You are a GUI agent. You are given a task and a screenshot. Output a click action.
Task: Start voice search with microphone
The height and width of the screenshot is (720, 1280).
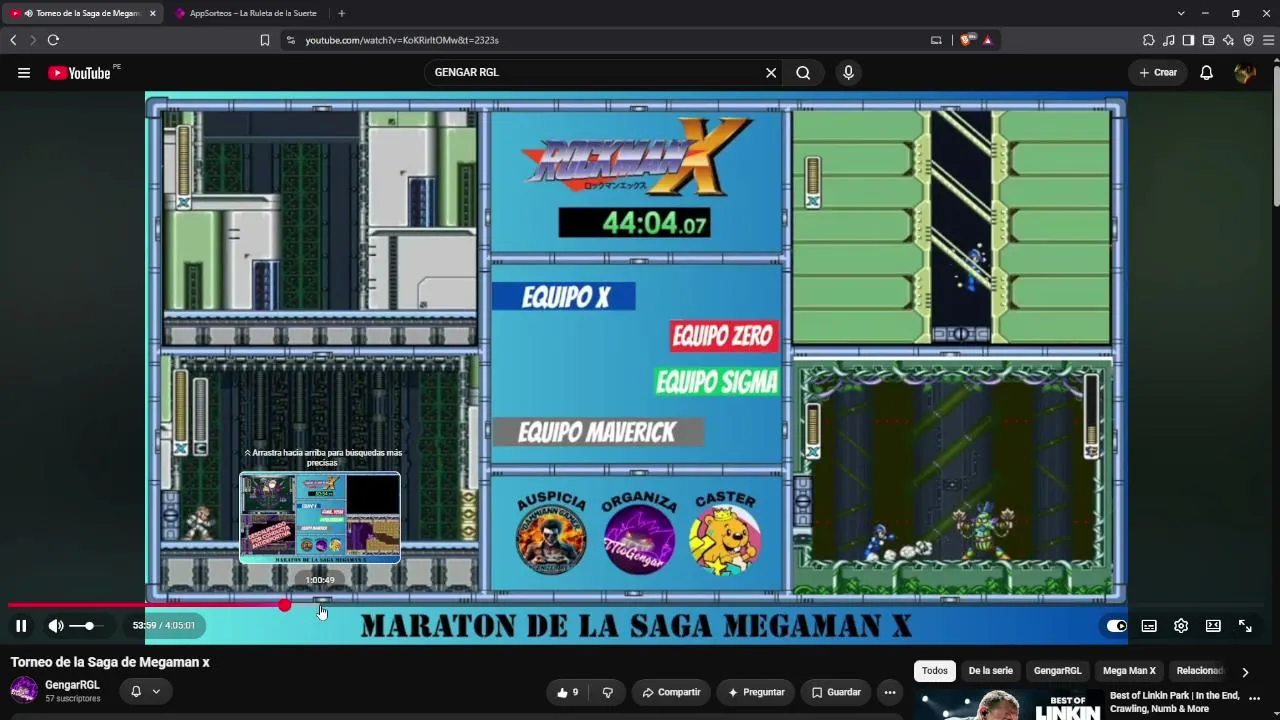(x=848, y=73)
